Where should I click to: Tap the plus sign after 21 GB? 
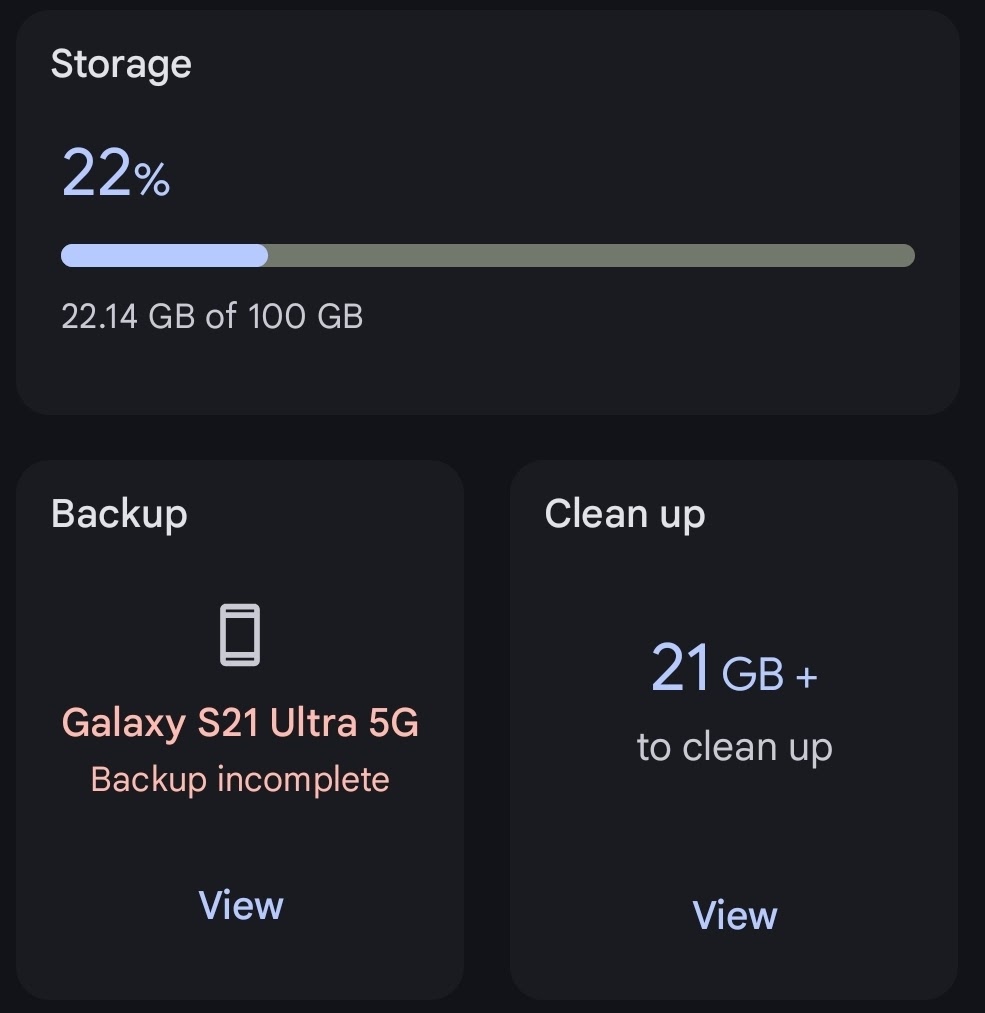pos(807,677)
